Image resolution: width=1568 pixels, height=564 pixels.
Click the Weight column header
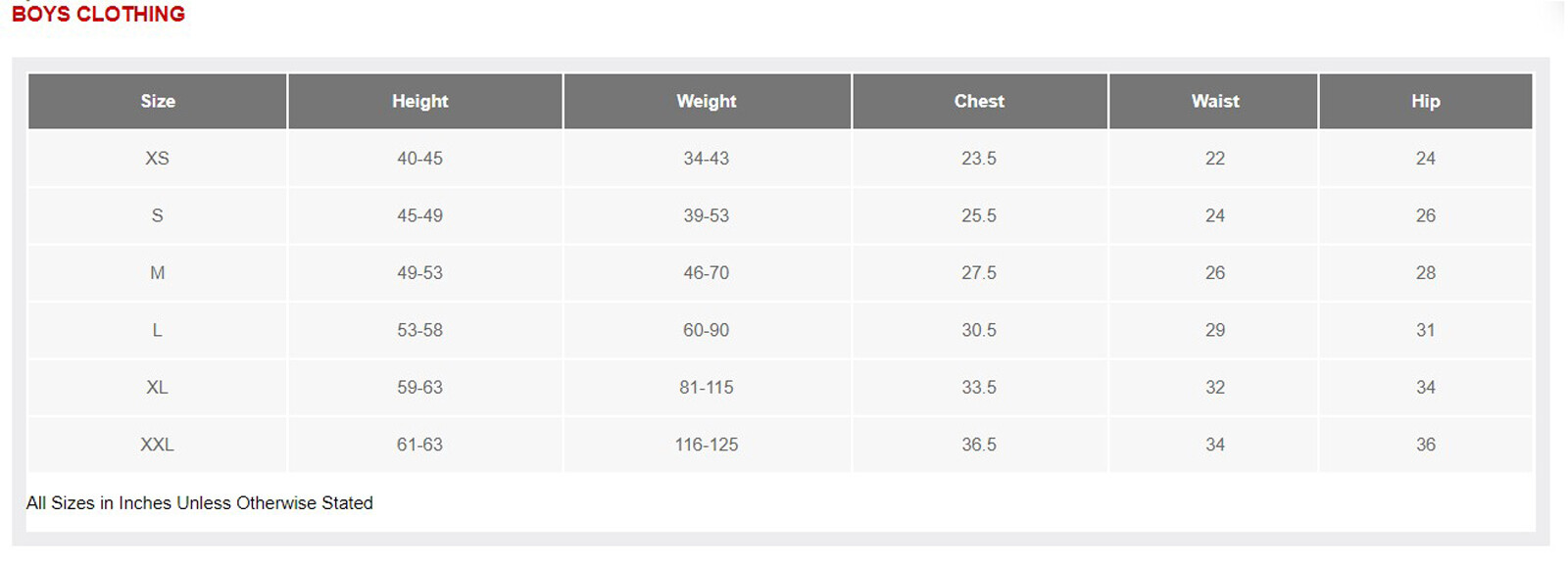coord(706,101)
